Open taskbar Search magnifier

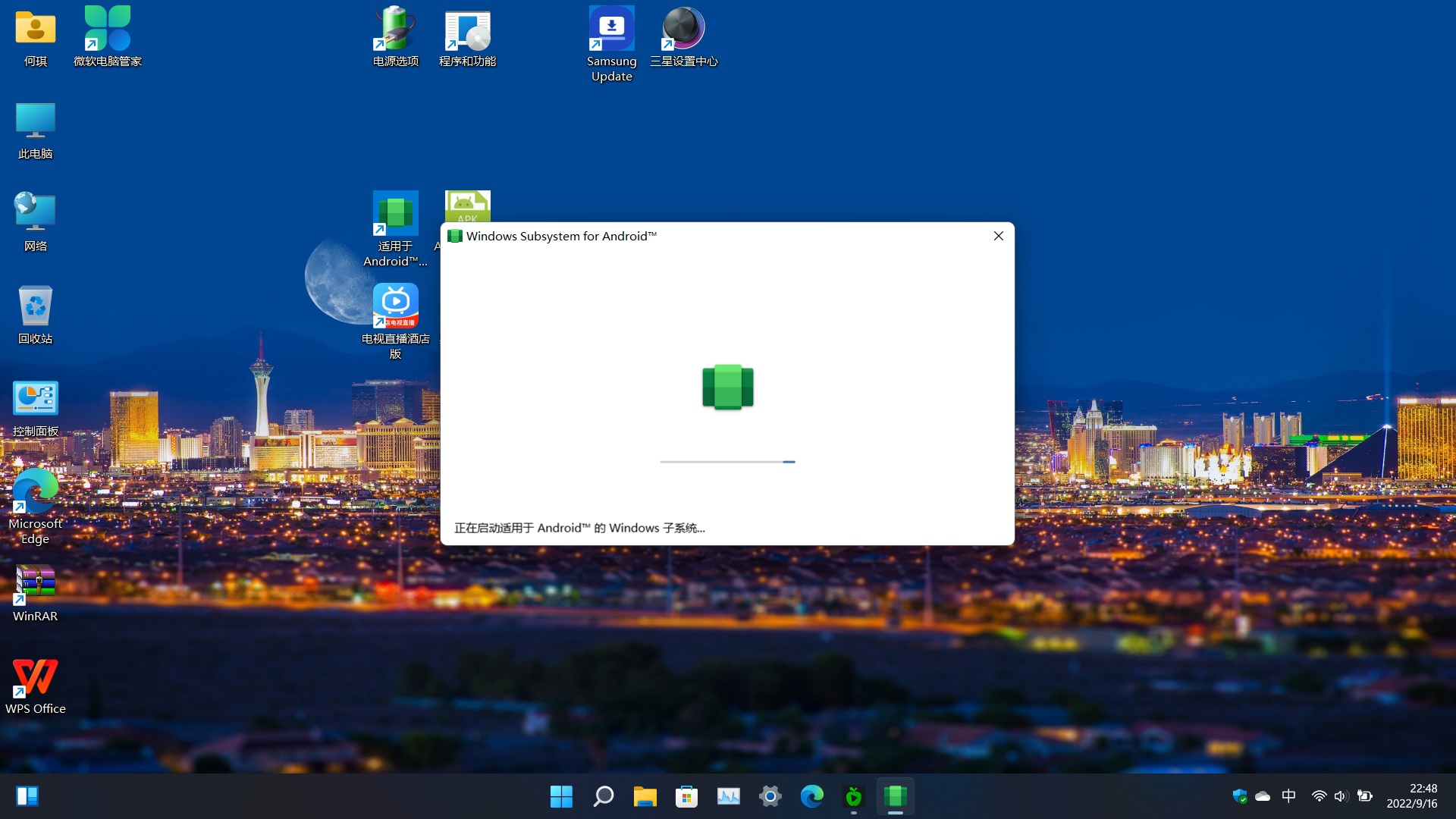tap(603, 796)
